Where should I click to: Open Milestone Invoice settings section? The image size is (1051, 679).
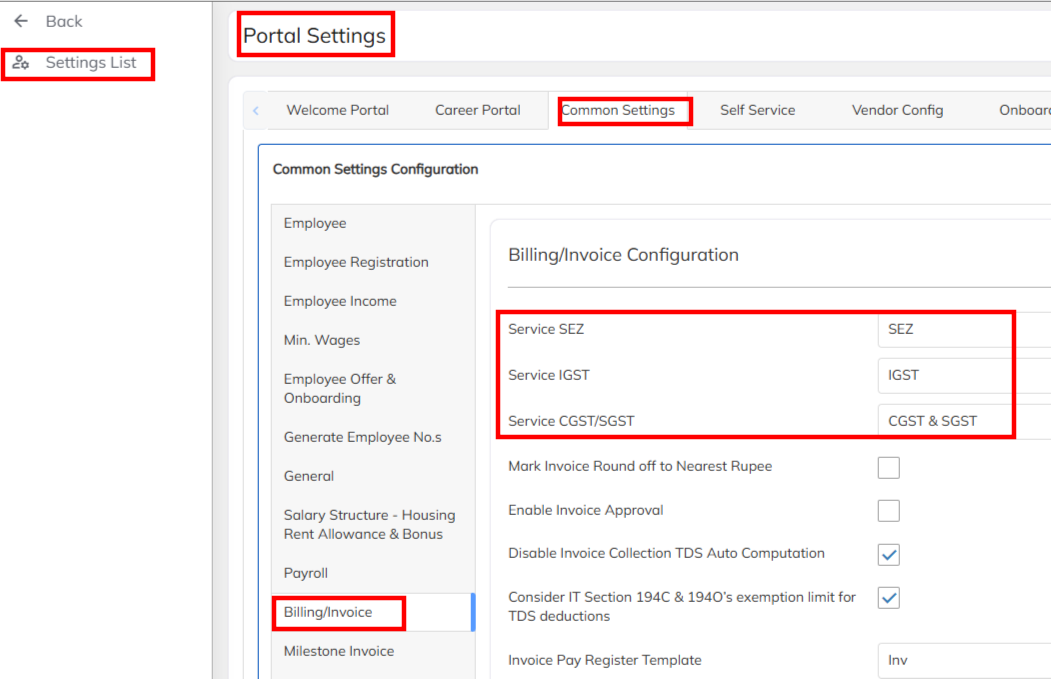339,651
